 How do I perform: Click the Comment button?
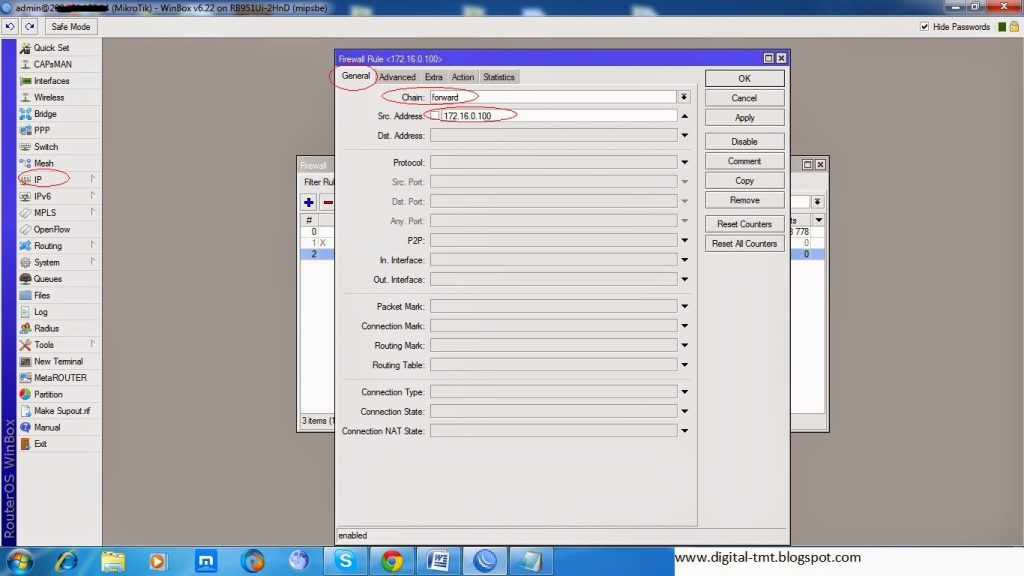744,161
